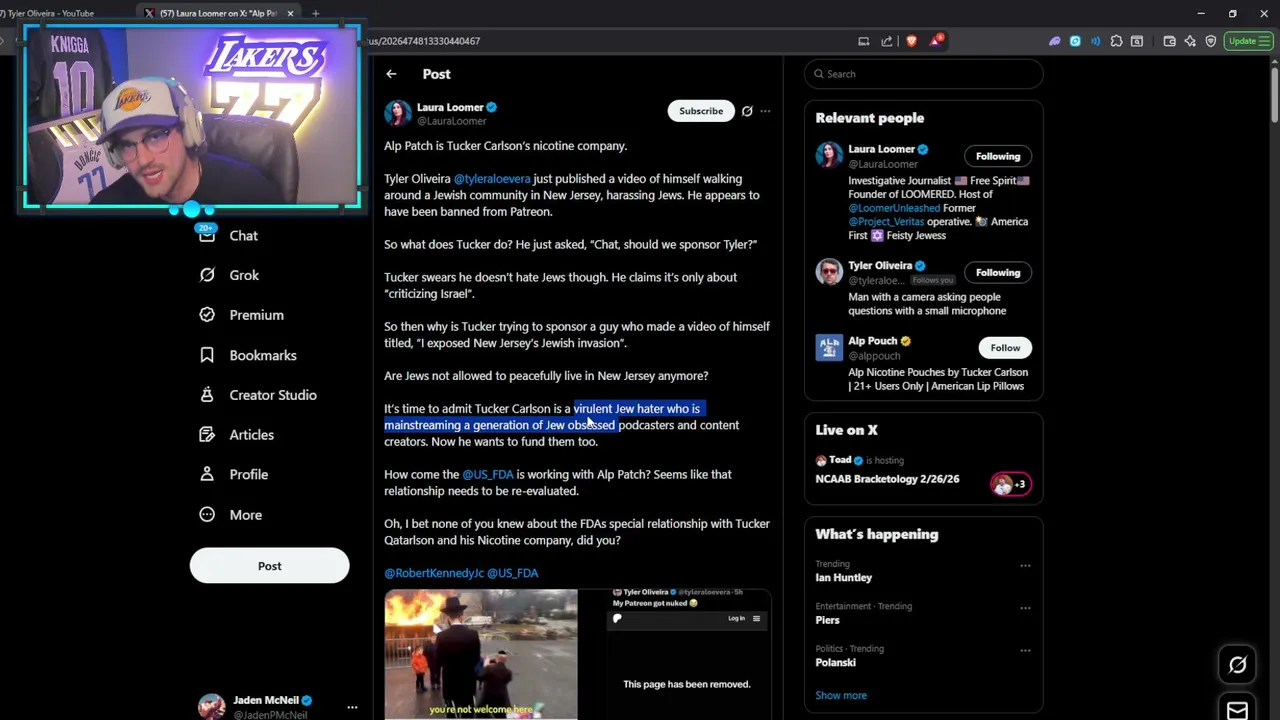The height and width of the screenshot is (720, 1280).
Task: Click the Brave Shields lion icon
Action: pyautogui.click(x=911, y=41)
